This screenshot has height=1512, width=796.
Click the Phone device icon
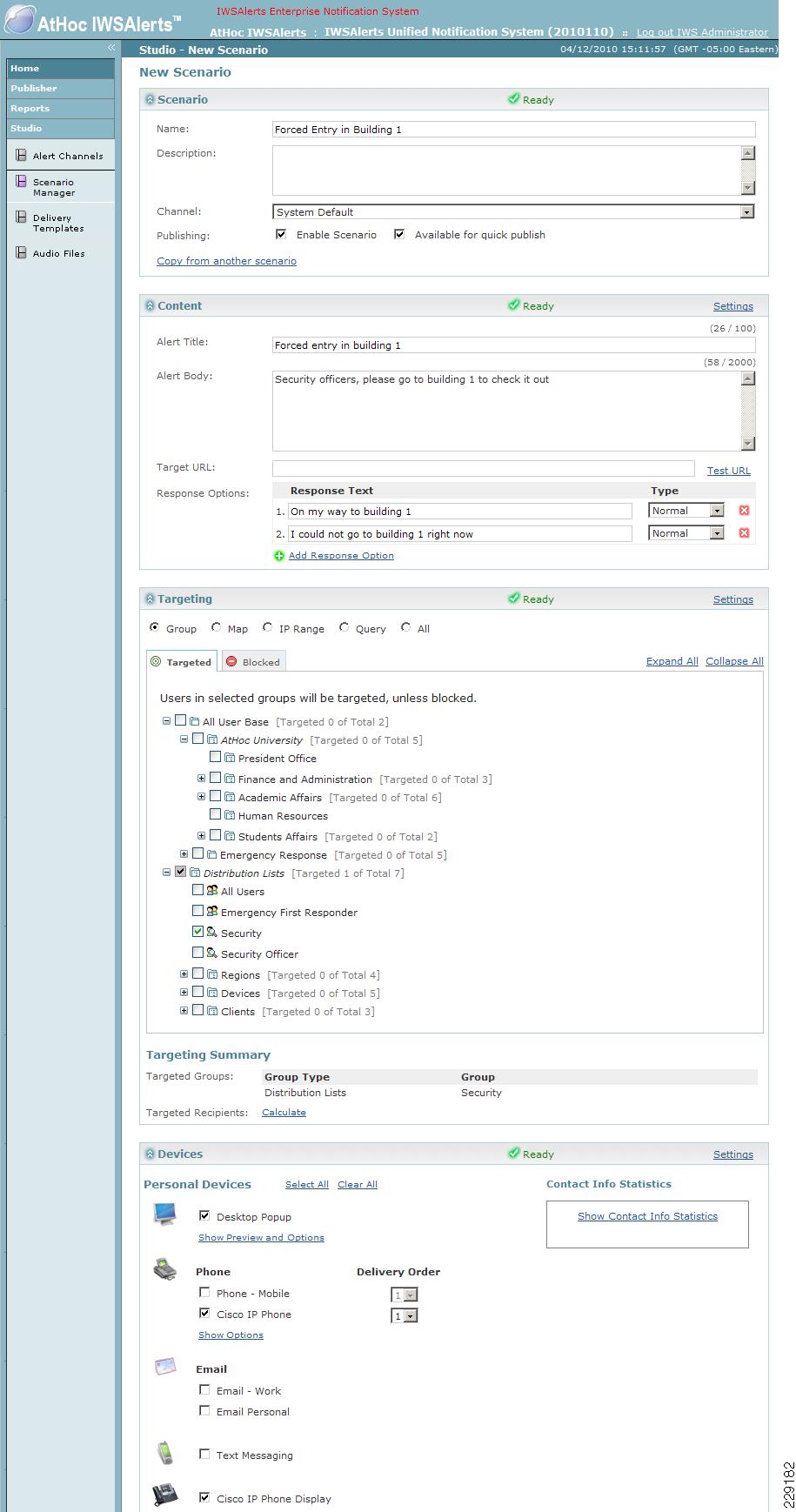point(164,1269)
